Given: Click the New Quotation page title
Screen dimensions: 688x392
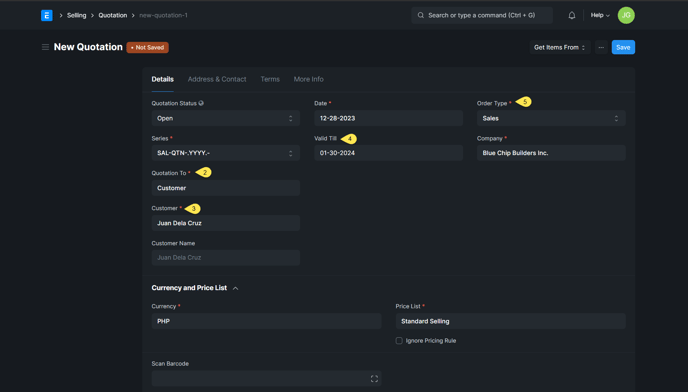Looking at the screenshot, I should pyautogui.click(x=88, y=47).
